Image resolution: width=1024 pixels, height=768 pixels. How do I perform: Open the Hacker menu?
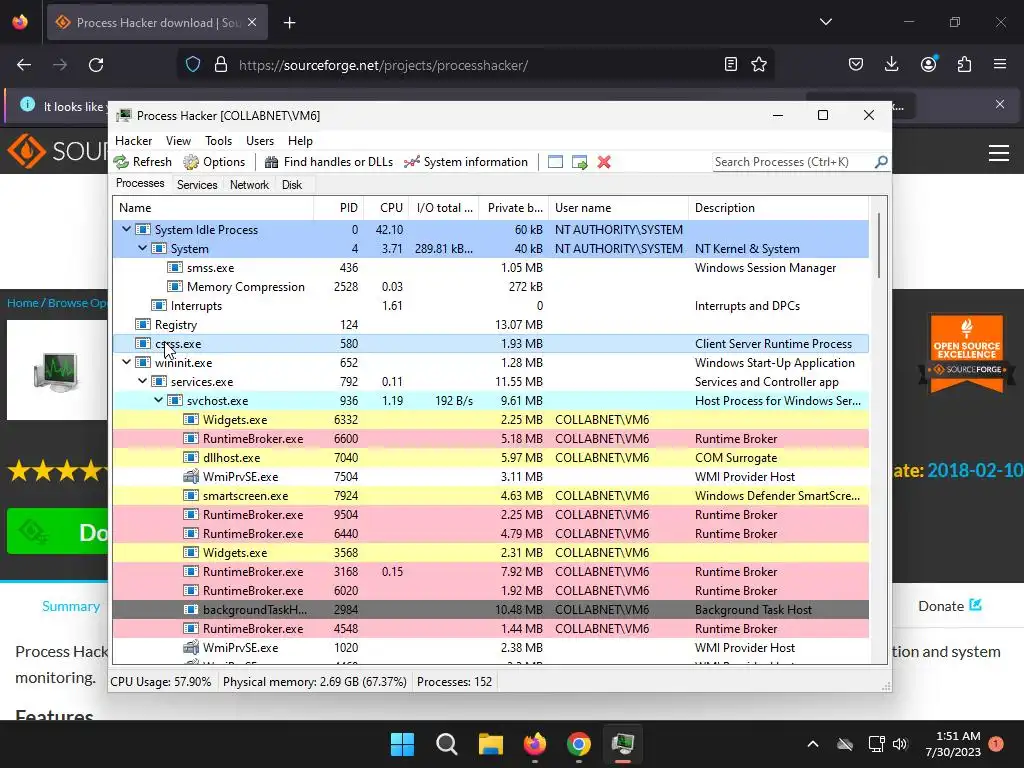pyautogui.click(x=133, y=140)
